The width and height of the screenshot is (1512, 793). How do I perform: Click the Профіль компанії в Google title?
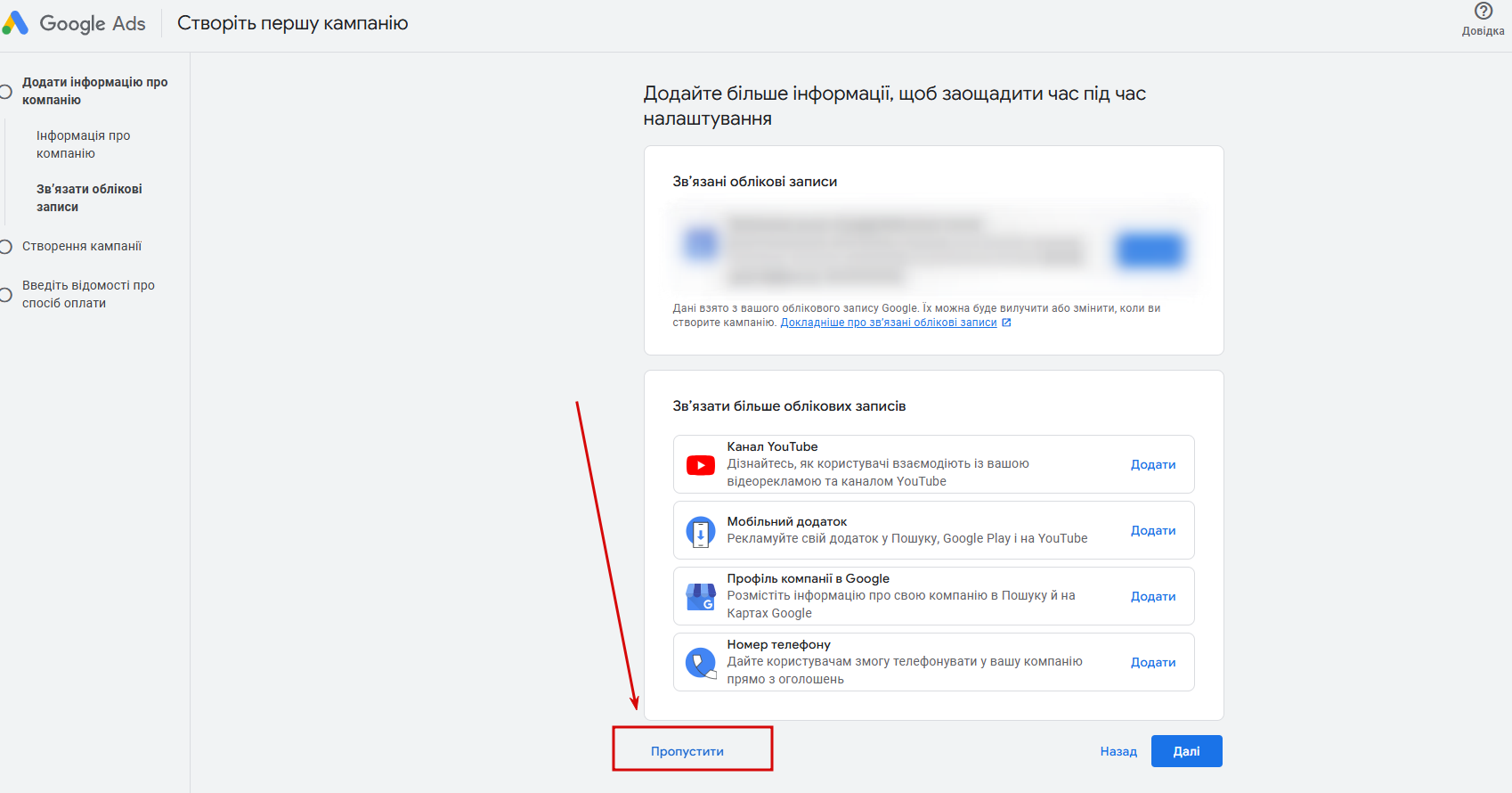[809, 578]
